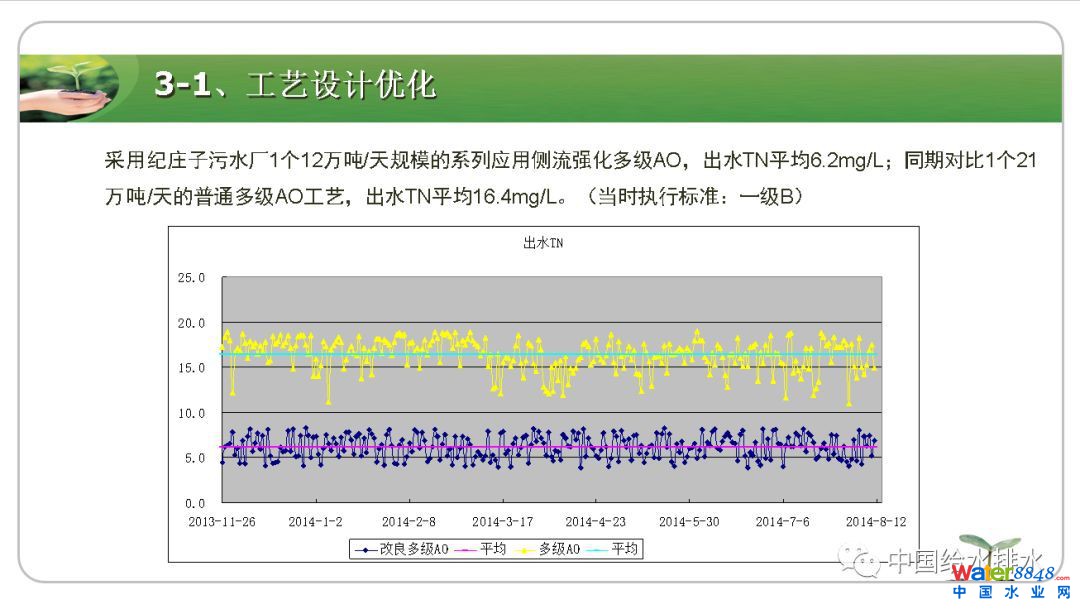Click the 2014-3-17 x-axis date label
1080x609 pixels.
pos(502,522)
